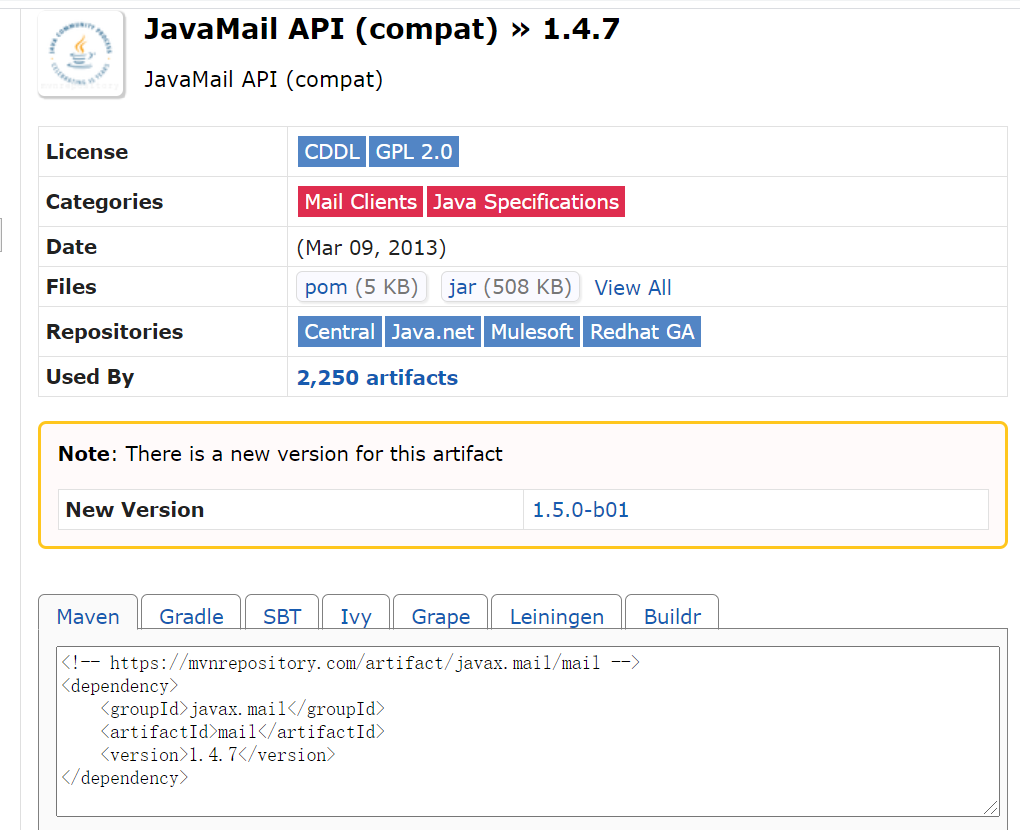Open the Mulesoft repository tag
Viewport: 1020px width, 830px height.
(531, 332)
